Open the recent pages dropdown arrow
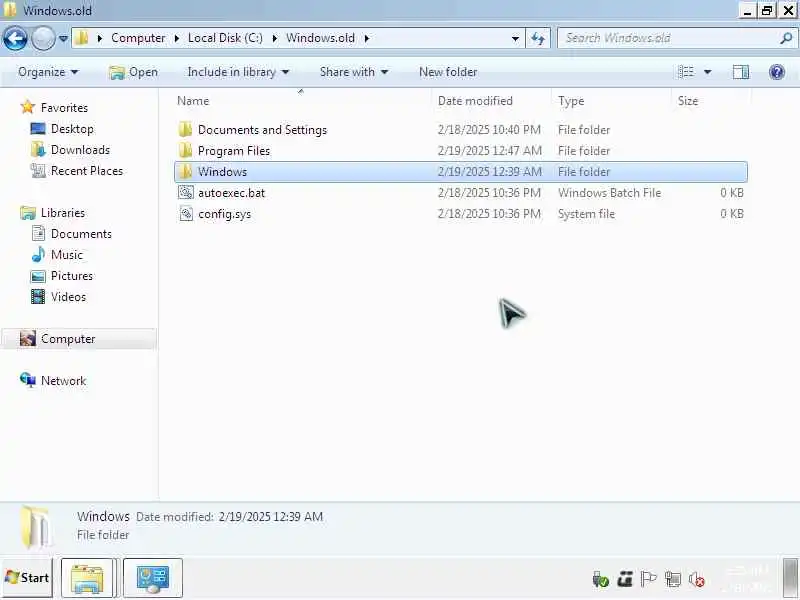The height and width of the screenshot is (600, 800). tap(63, 39)
